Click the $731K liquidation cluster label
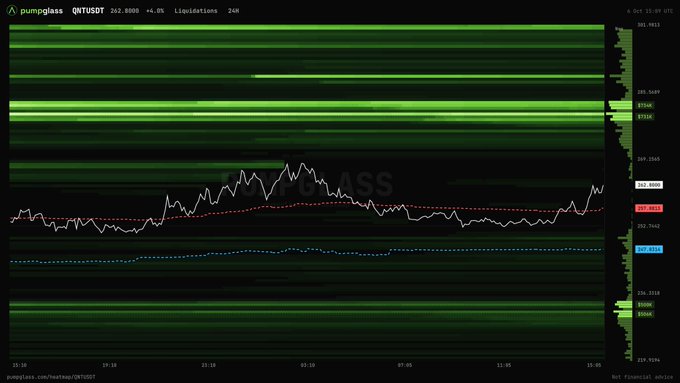The width and height of the screenshot is (680, 383). click(x=645, y=117)
